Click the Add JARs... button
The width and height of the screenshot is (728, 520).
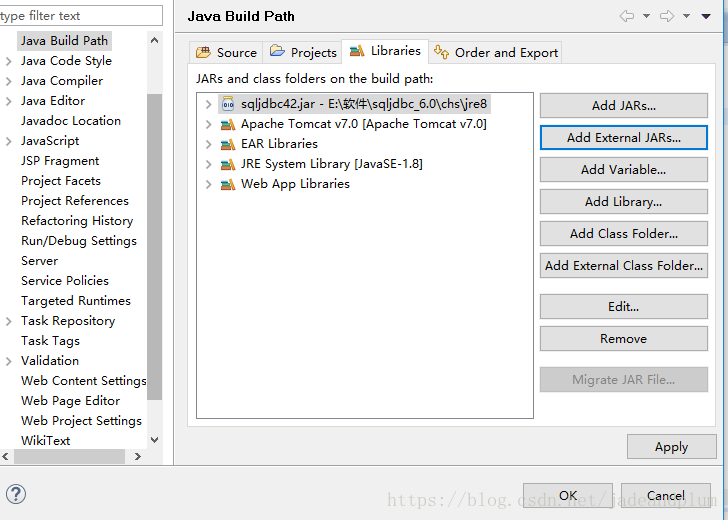pos(624,105)
